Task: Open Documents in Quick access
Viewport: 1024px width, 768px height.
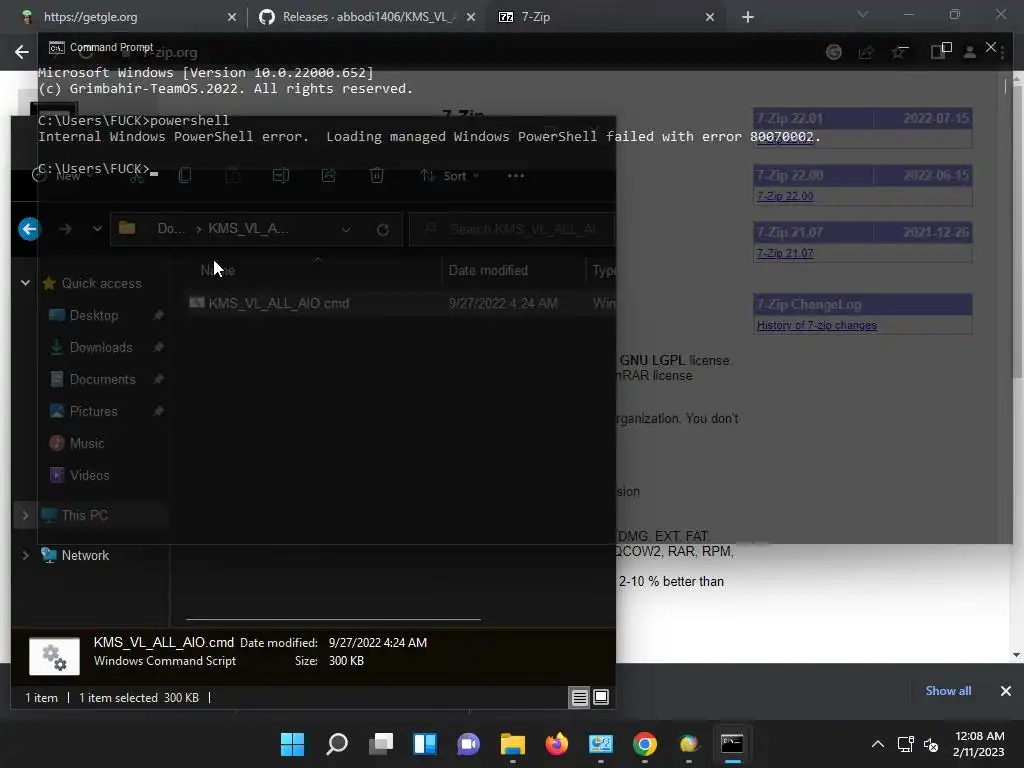Action: coord(103,379)
